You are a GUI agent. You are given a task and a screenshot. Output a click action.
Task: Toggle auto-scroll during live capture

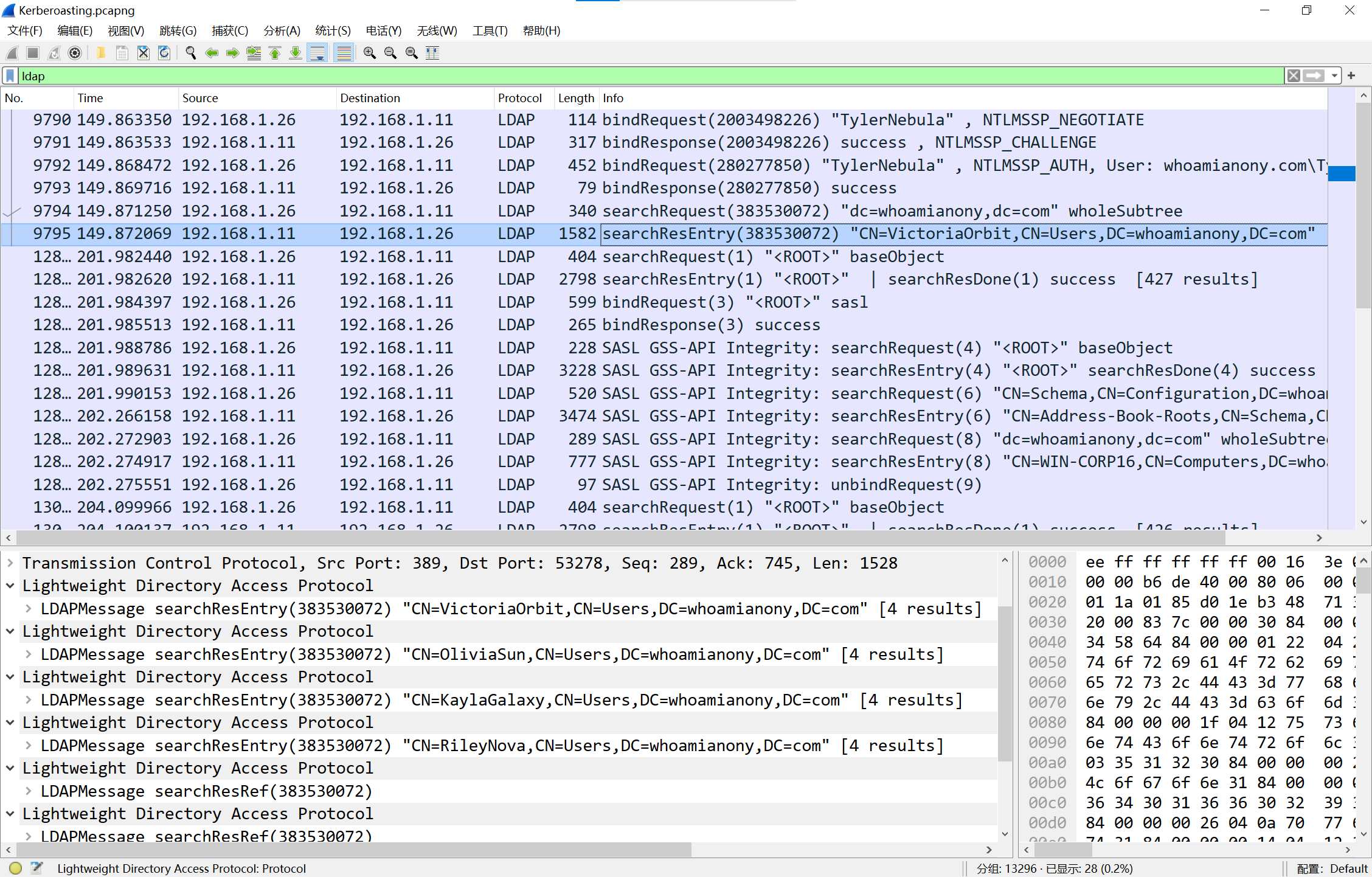pos(317,53)
